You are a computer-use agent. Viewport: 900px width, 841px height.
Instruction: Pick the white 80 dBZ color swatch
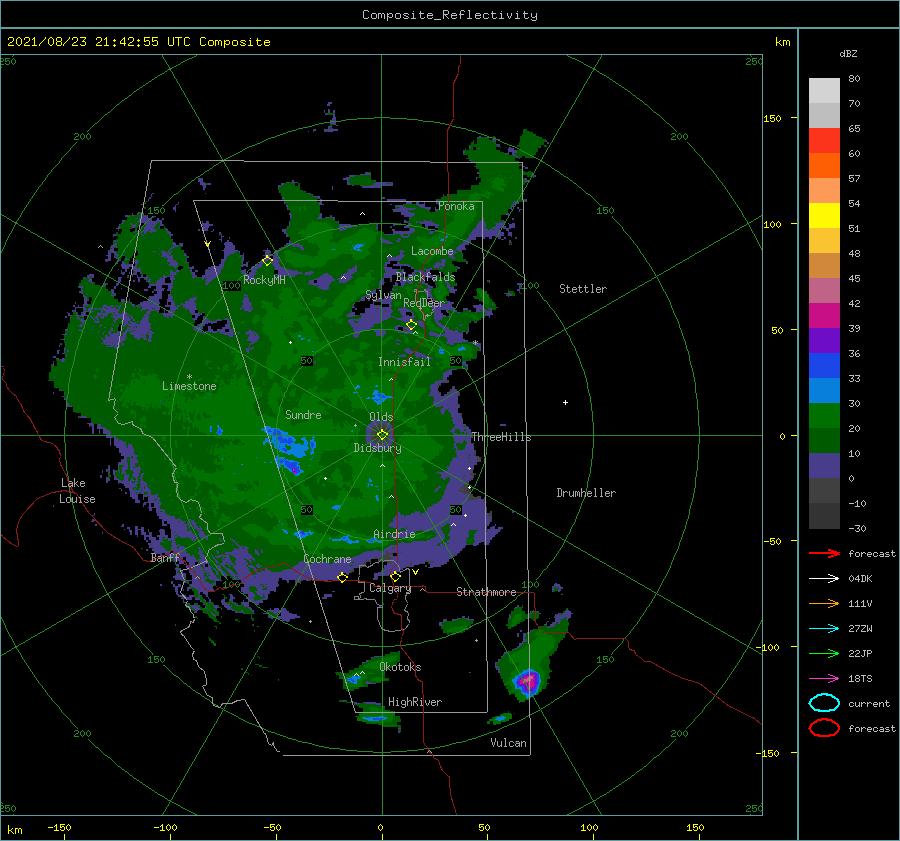tap(824, 90)
